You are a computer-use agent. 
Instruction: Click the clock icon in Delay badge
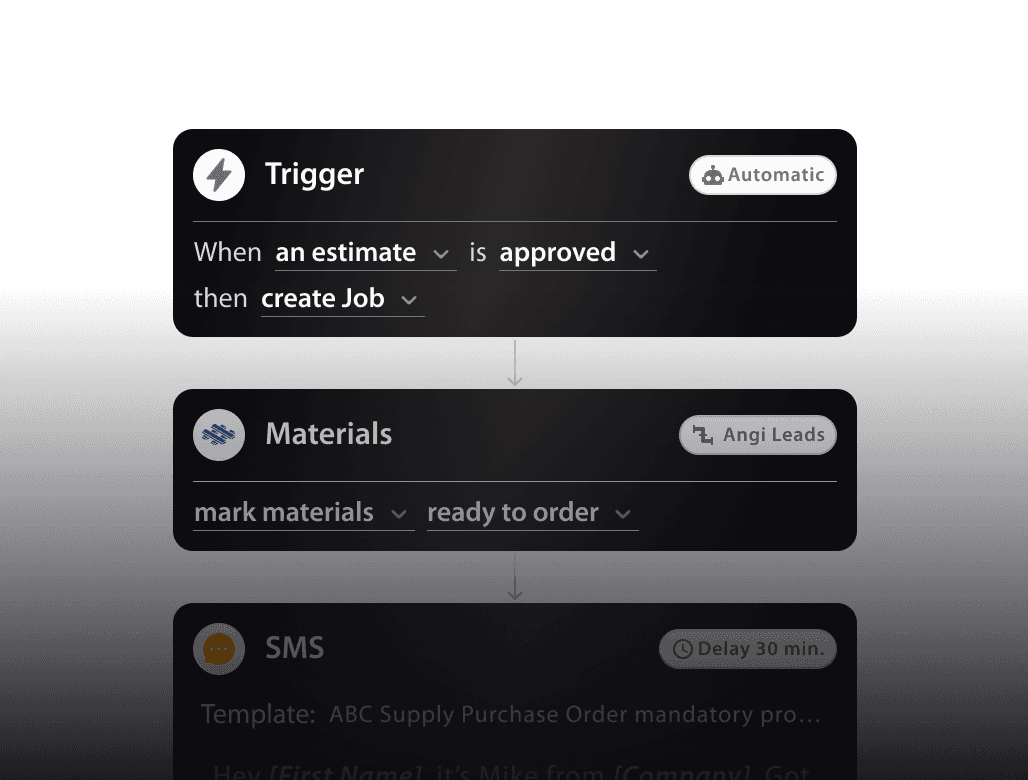[x=683, y=649]
